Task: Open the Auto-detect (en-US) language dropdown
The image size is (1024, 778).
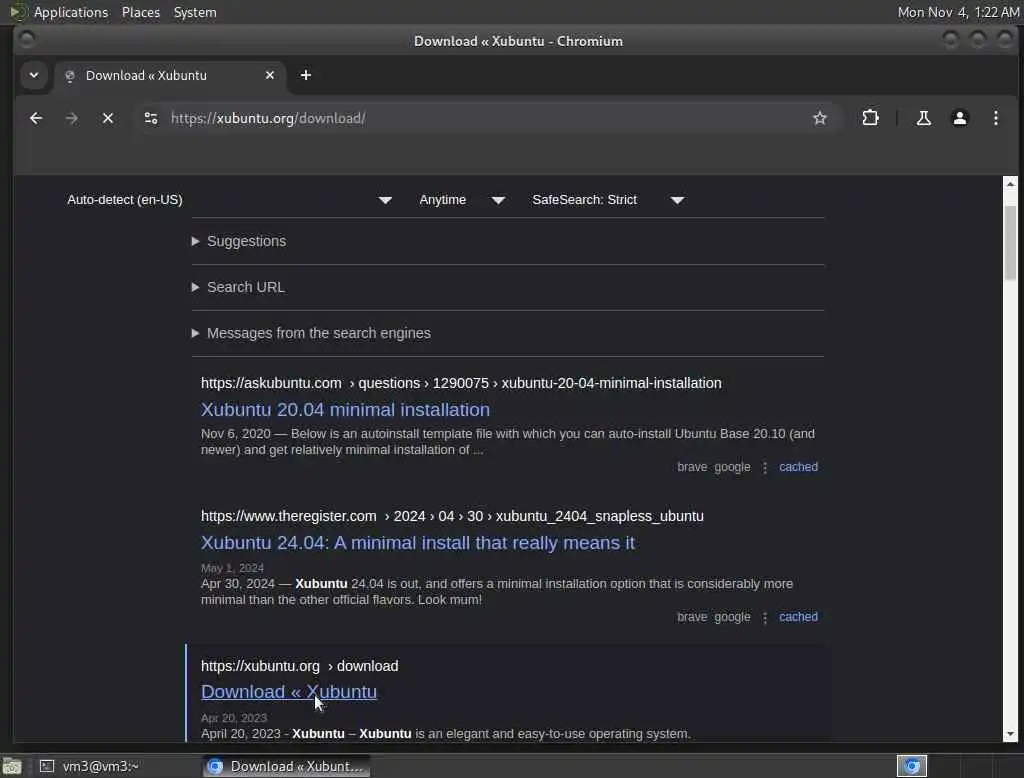Action: (229, 200)
